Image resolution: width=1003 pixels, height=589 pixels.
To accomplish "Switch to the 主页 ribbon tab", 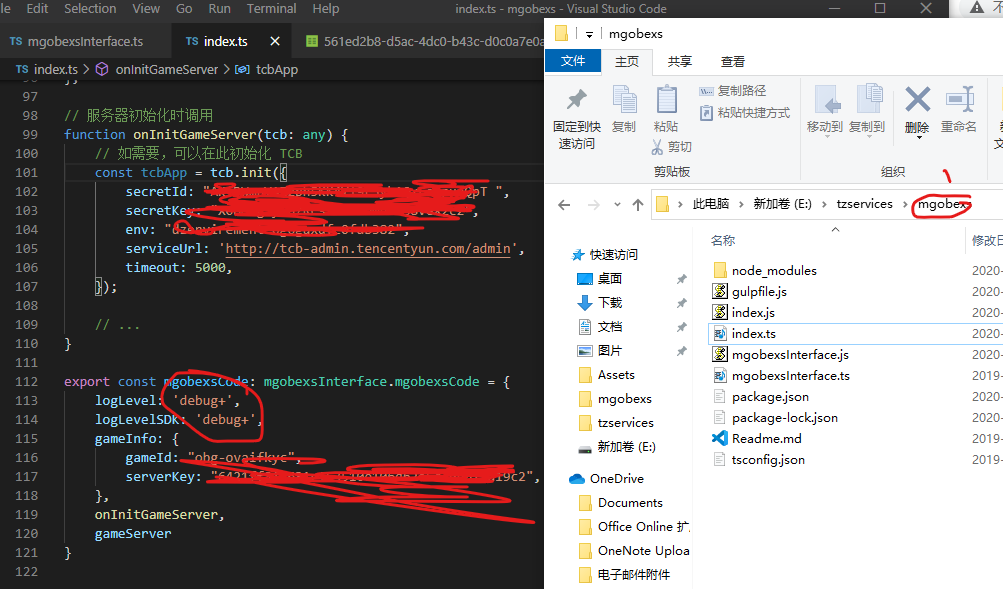I will click(627, 61).
